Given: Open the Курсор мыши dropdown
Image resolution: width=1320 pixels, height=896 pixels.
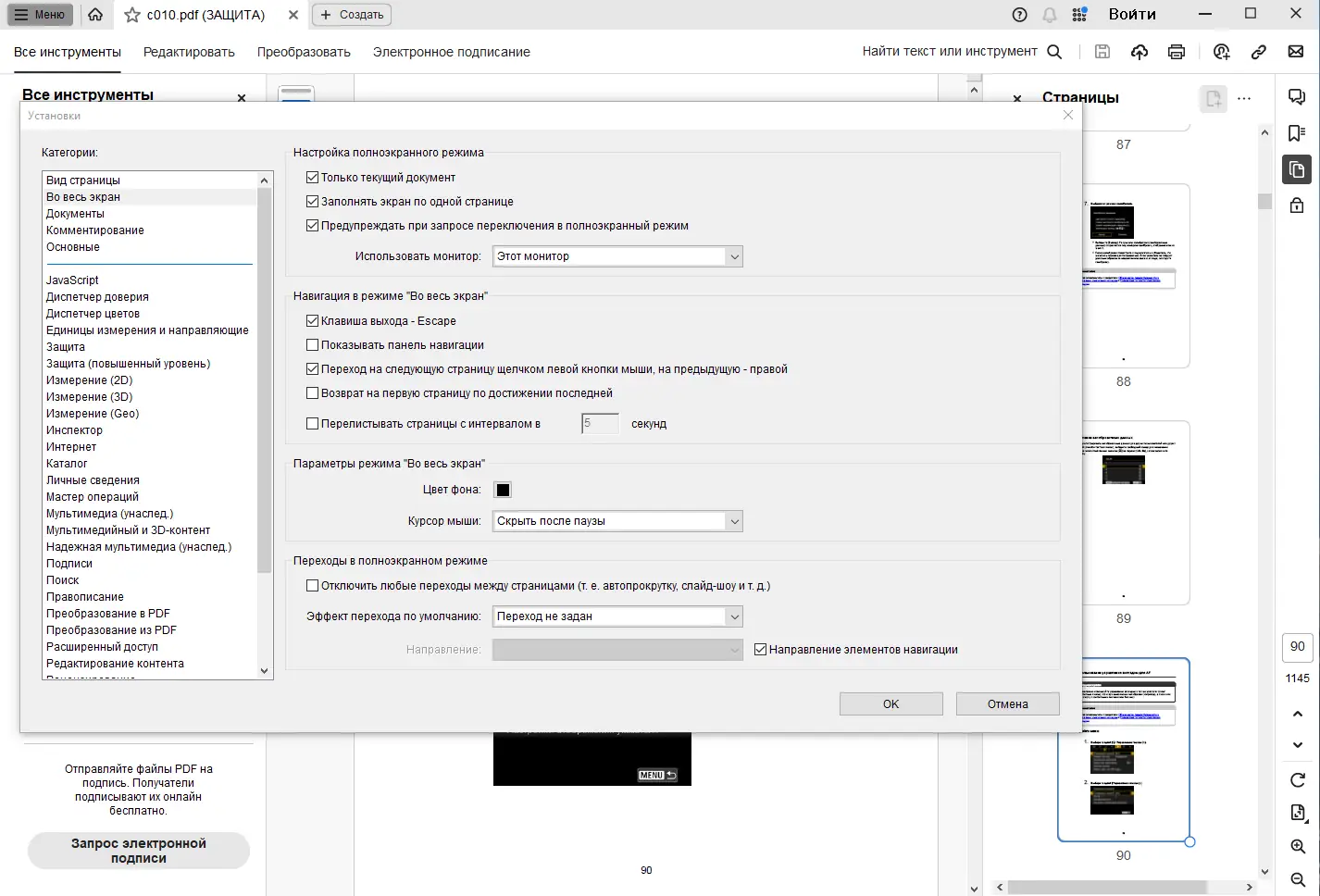Looking at the screenshot, I should click(735, 521).
